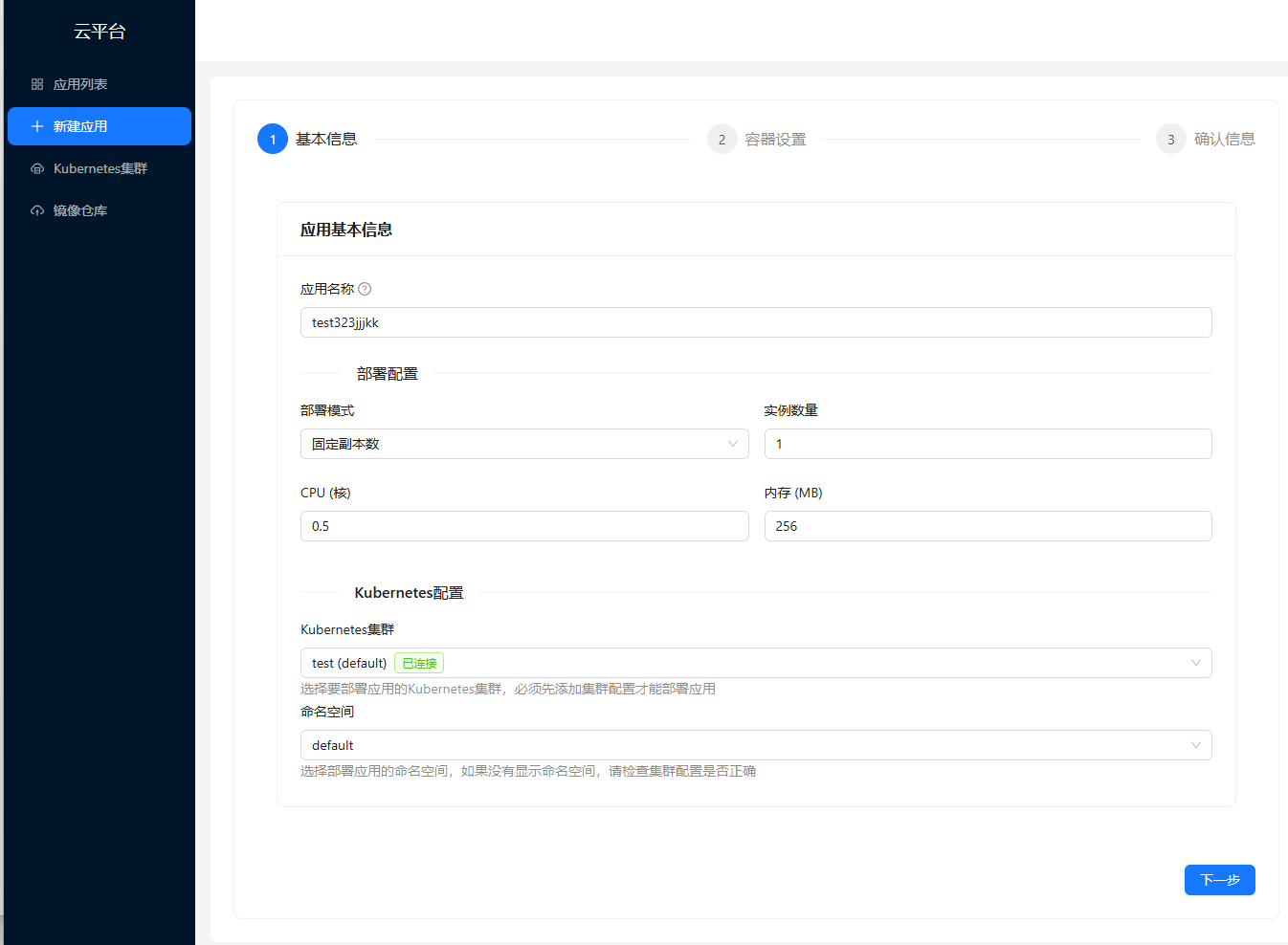Select the 新建应用 menu item
Image resolution: width=1288 pixels, height=945 pixels.
(x=100, y=126)
